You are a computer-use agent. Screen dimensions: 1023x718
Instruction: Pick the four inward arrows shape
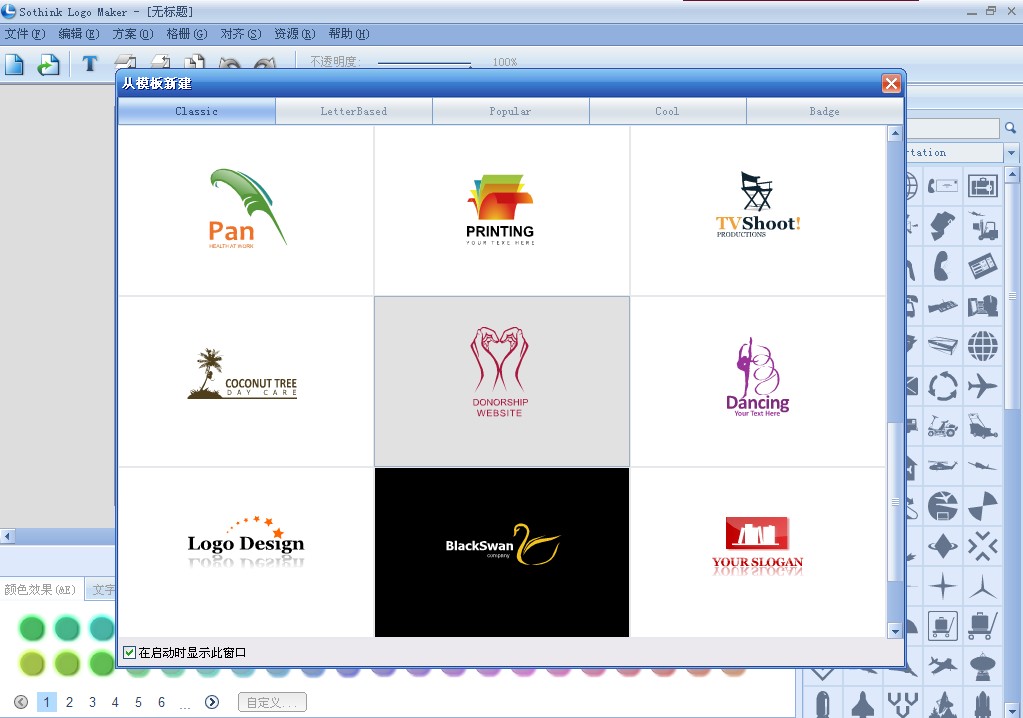click(x=983, y=546)
